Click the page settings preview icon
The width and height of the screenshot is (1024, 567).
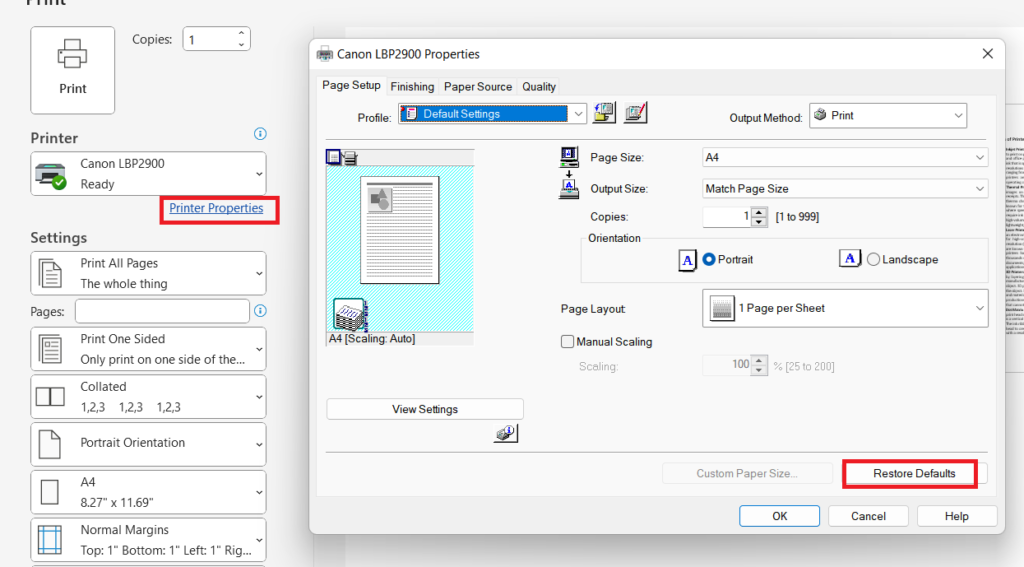tap(334, 157)
